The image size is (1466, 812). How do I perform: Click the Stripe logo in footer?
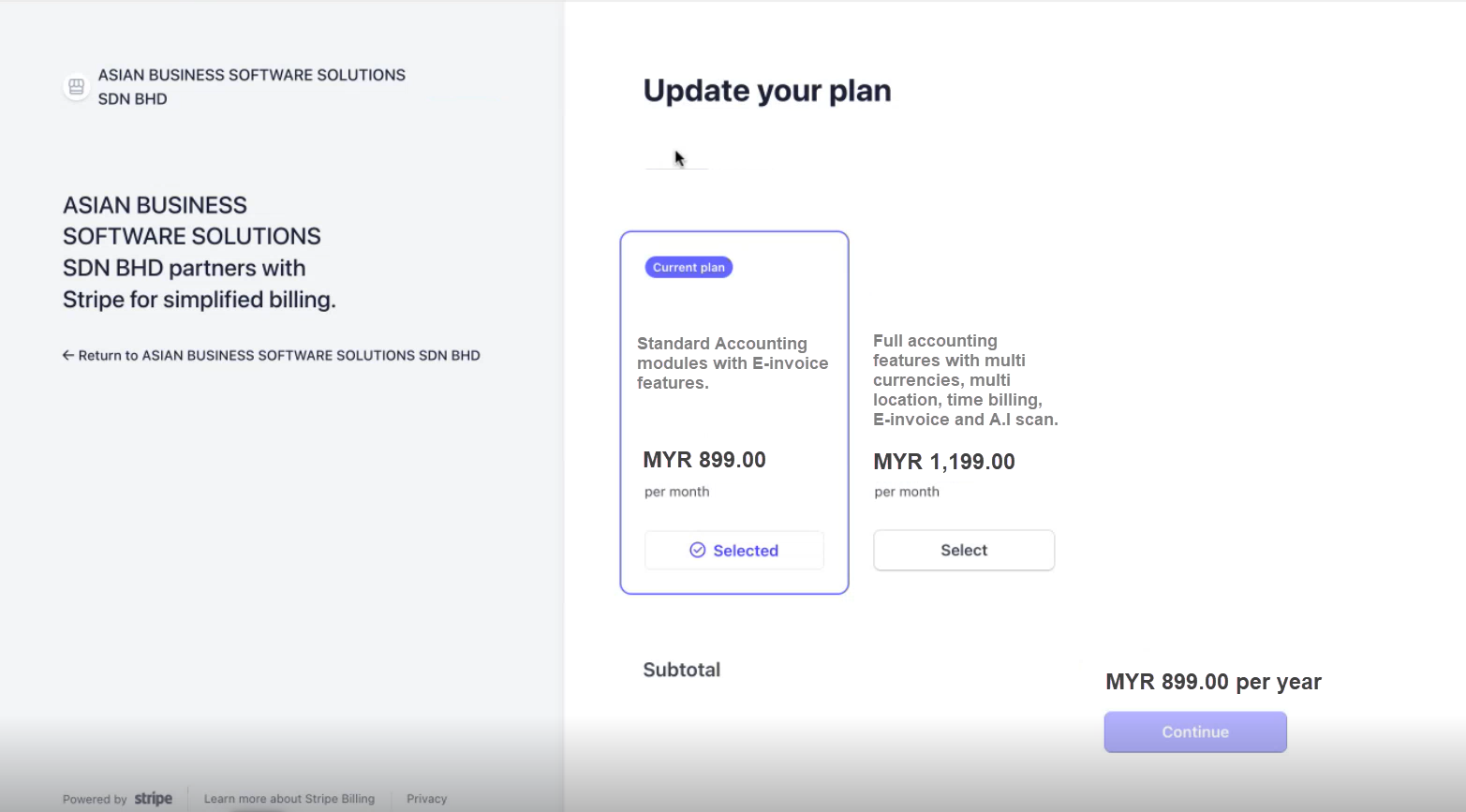(154, 798)
